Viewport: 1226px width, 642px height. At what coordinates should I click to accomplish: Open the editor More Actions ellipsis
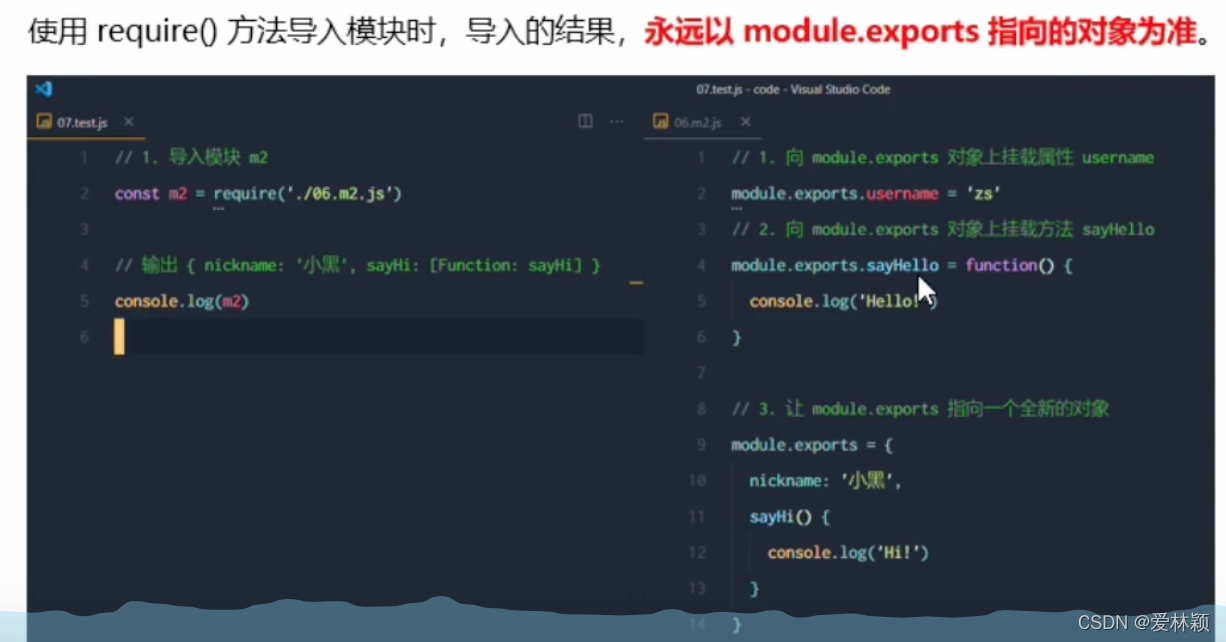617,121
